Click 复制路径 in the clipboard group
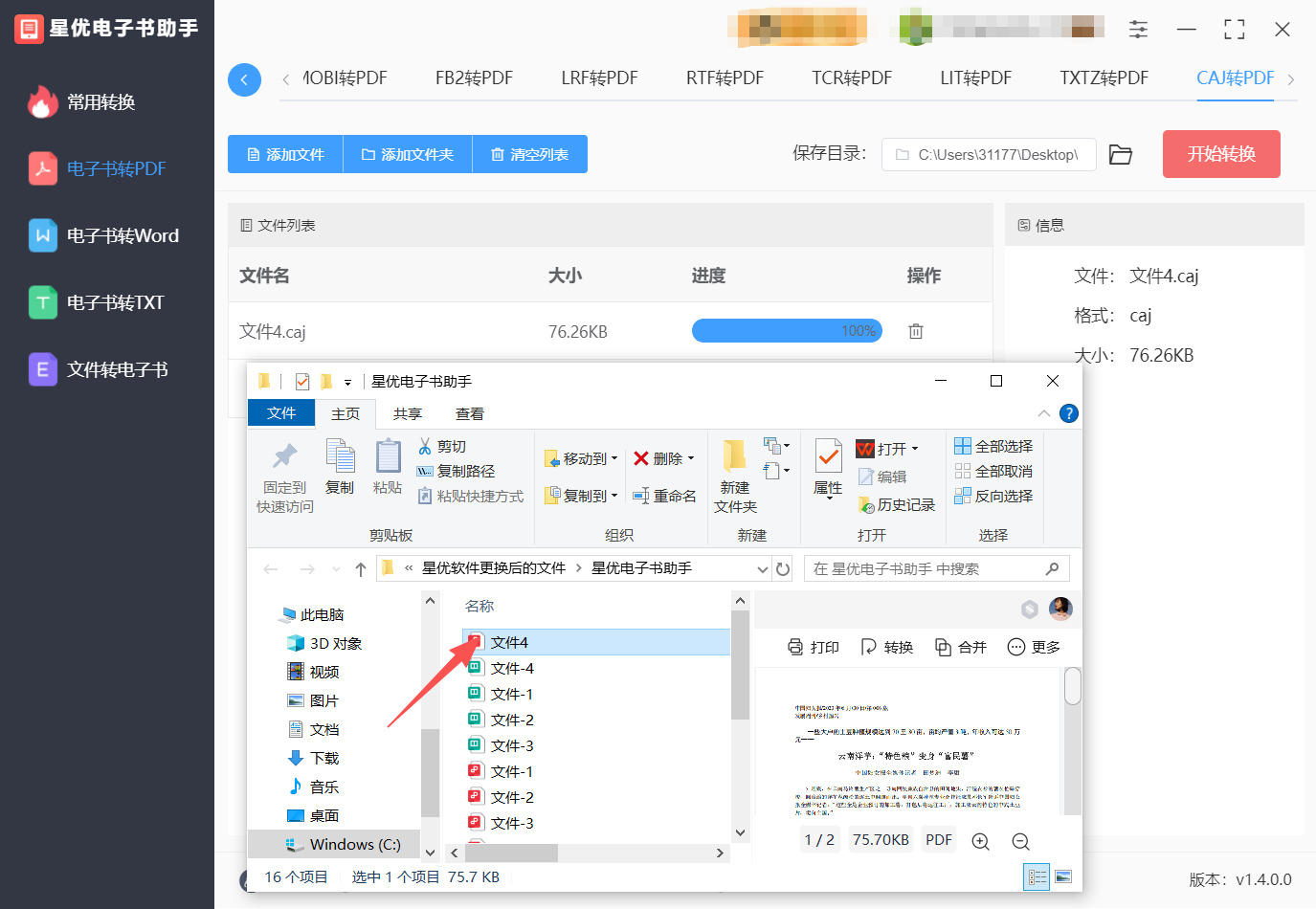Screen dimensions: 1316x909 pos(456,471)
